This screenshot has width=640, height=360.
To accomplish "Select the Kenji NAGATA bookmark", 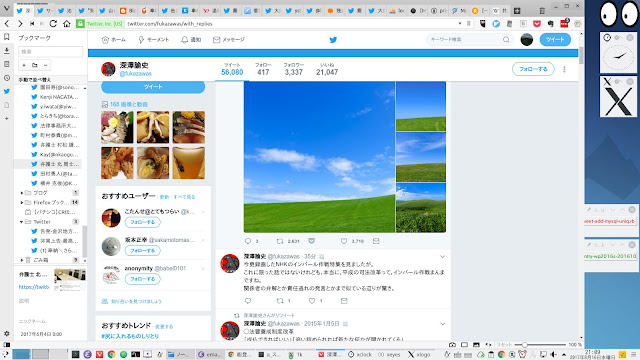I will [55, 97].
